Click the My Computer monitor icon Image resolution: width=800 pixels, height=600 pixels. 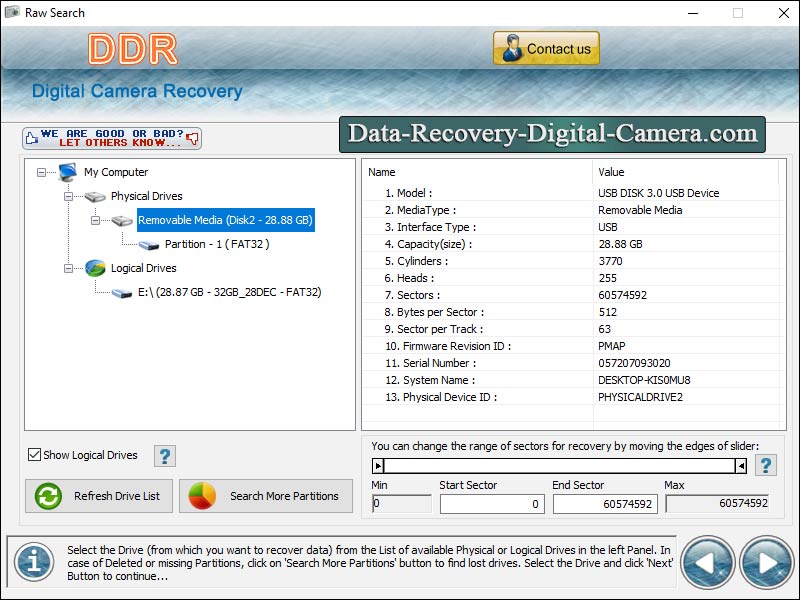pyautogui.click(x=67, y=172)
